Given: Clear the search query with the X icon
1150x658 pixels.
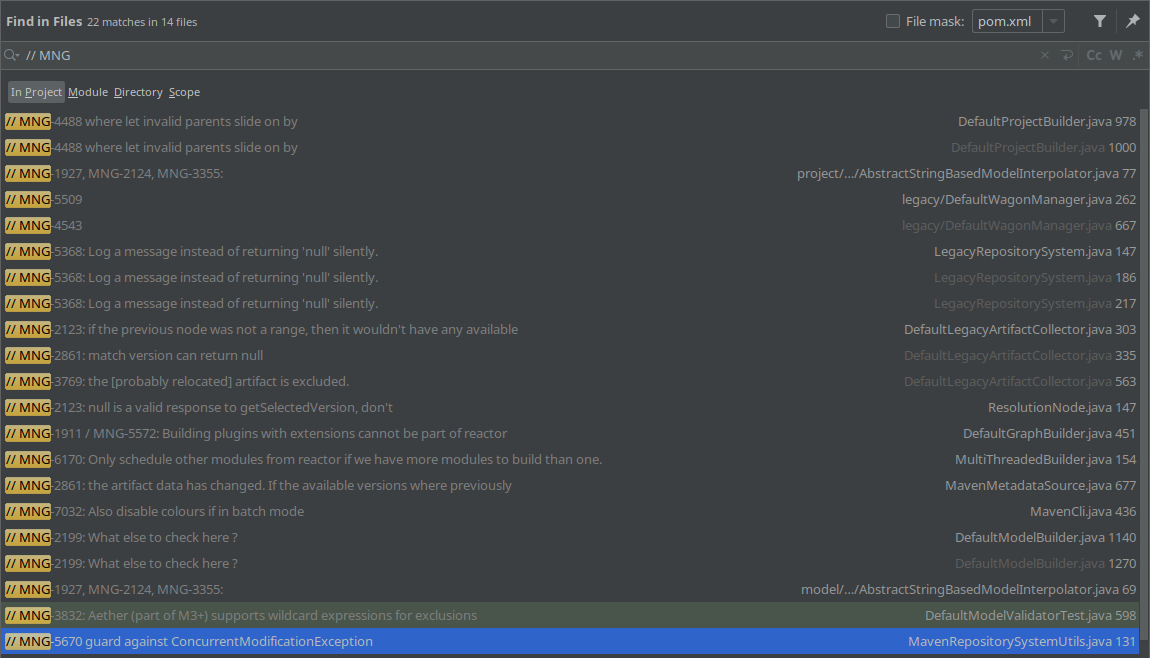Looking at the screenshot, I should click(1044, 55).
